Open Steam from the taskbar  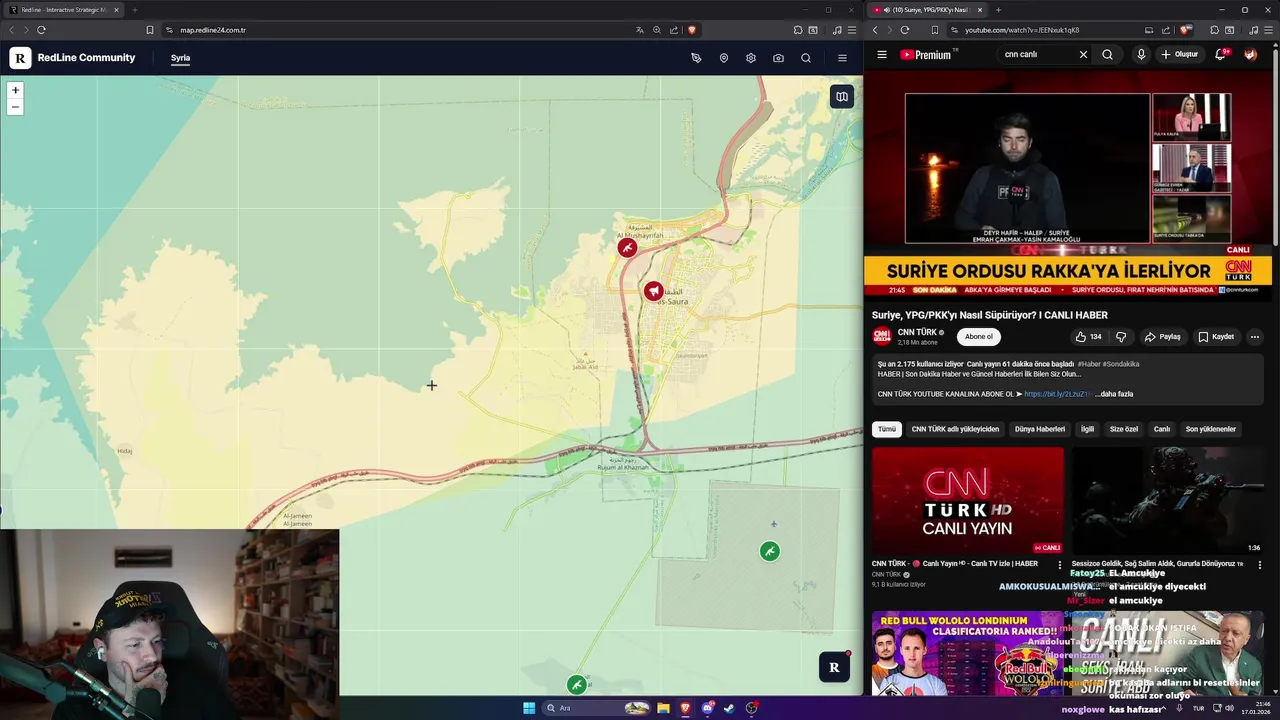[x=729, y=708]
